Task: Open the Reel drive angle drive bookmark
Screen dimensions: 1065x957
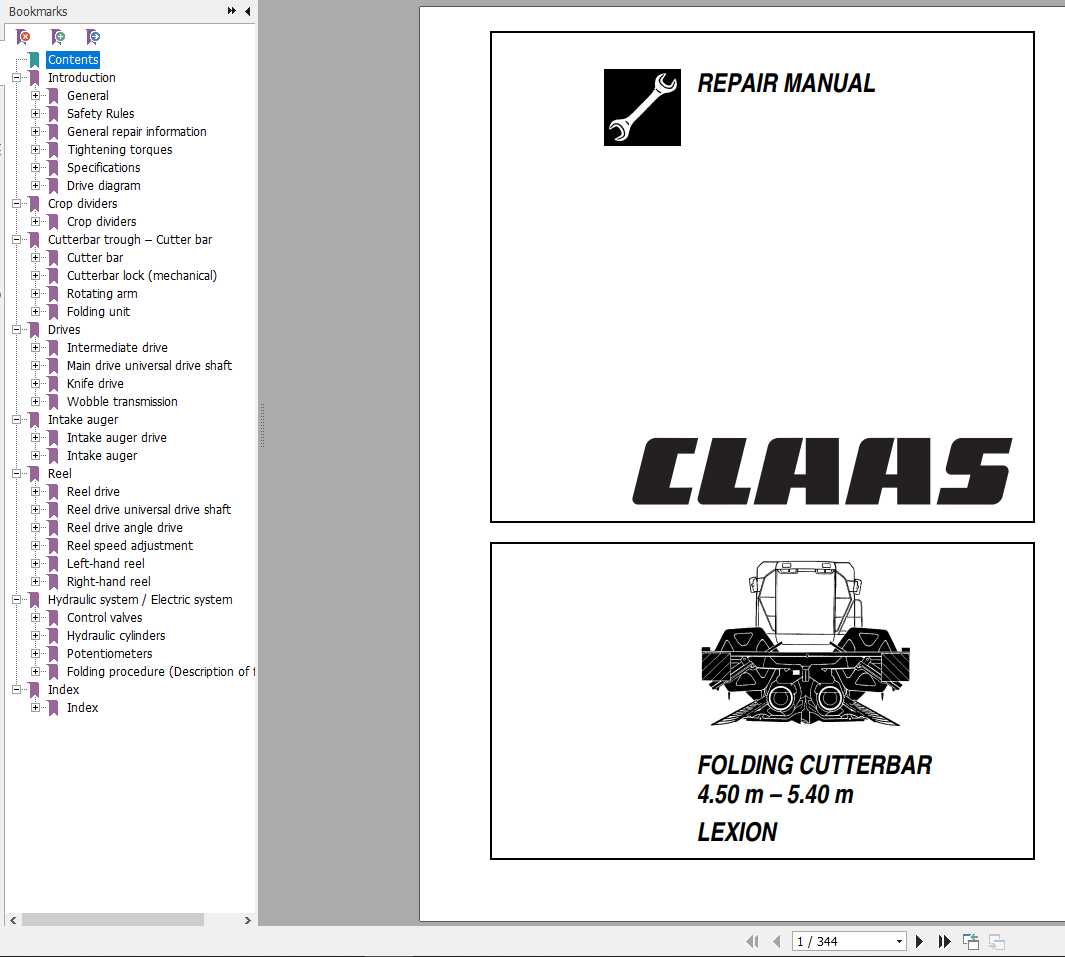Action: 125,528
